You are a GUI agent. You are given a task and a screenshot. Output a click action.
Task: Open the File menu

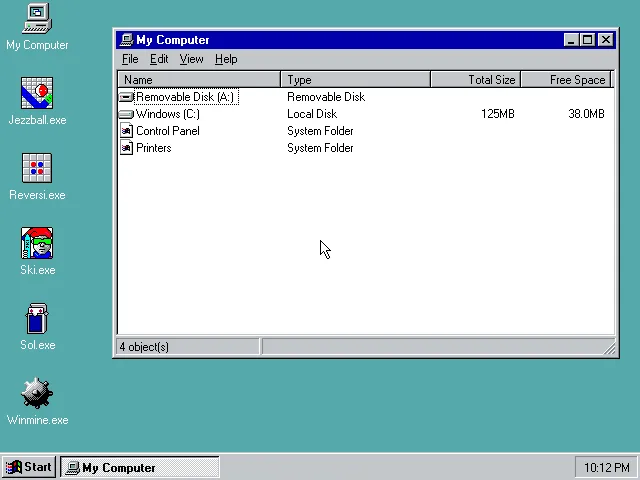[x=130, y=59]
